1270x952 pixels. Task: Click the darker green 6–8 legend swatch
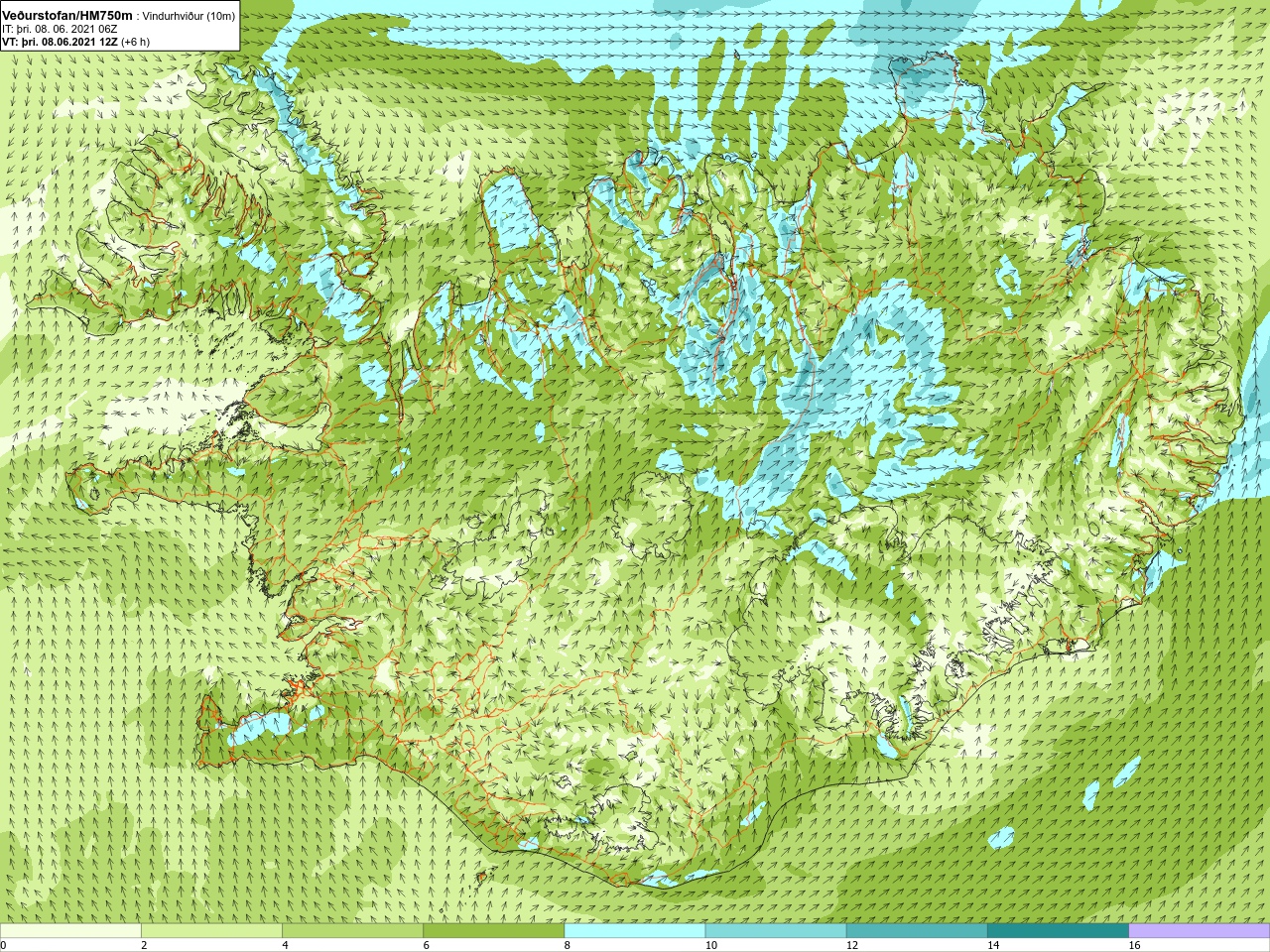pos(494,931)
